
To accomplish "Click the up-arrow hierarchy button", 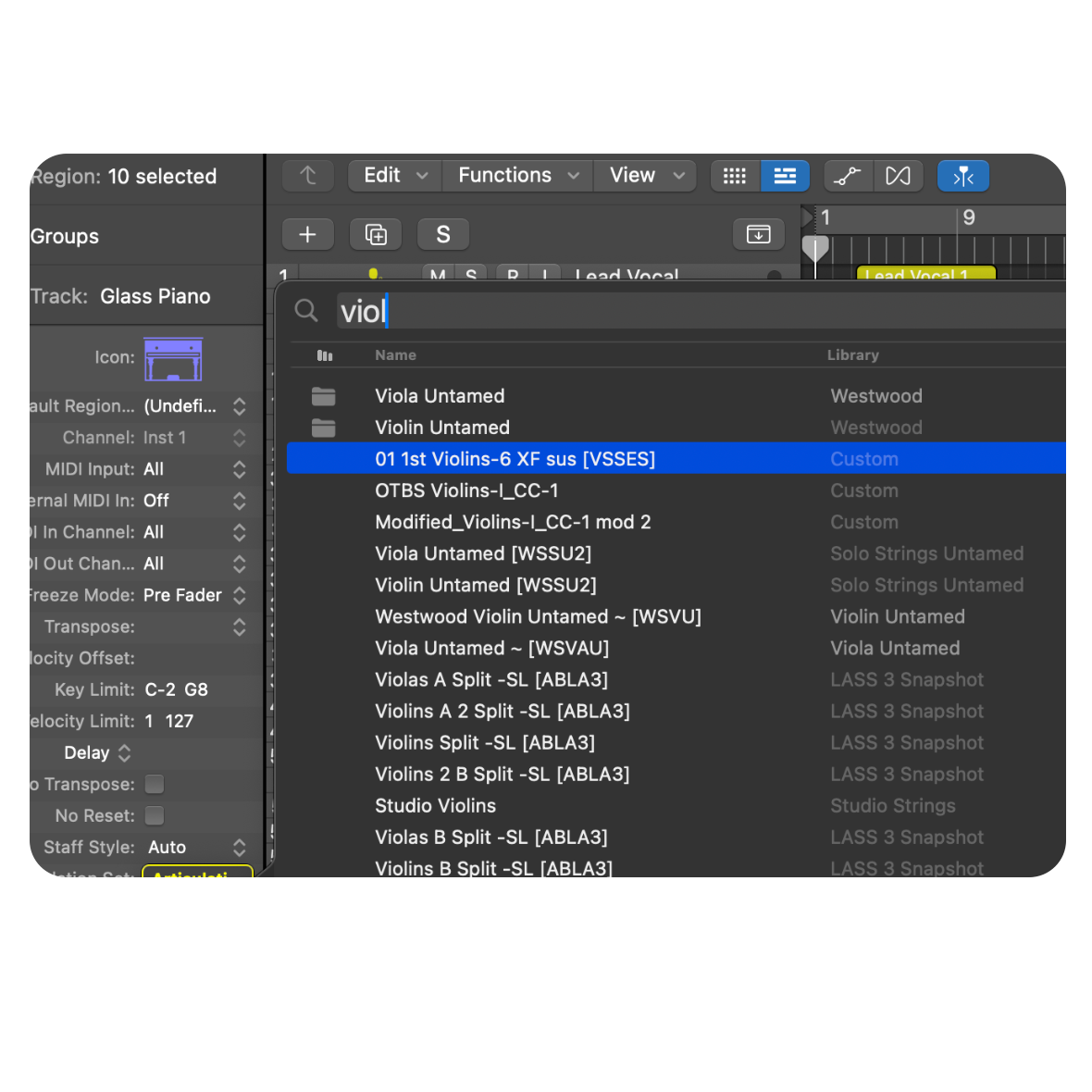I will (308, 176).
